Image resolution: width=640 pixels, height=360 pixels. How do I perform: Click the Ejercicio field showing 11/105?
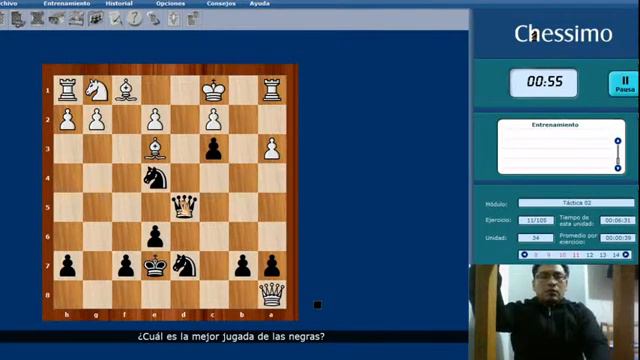(x=536, y=220)
